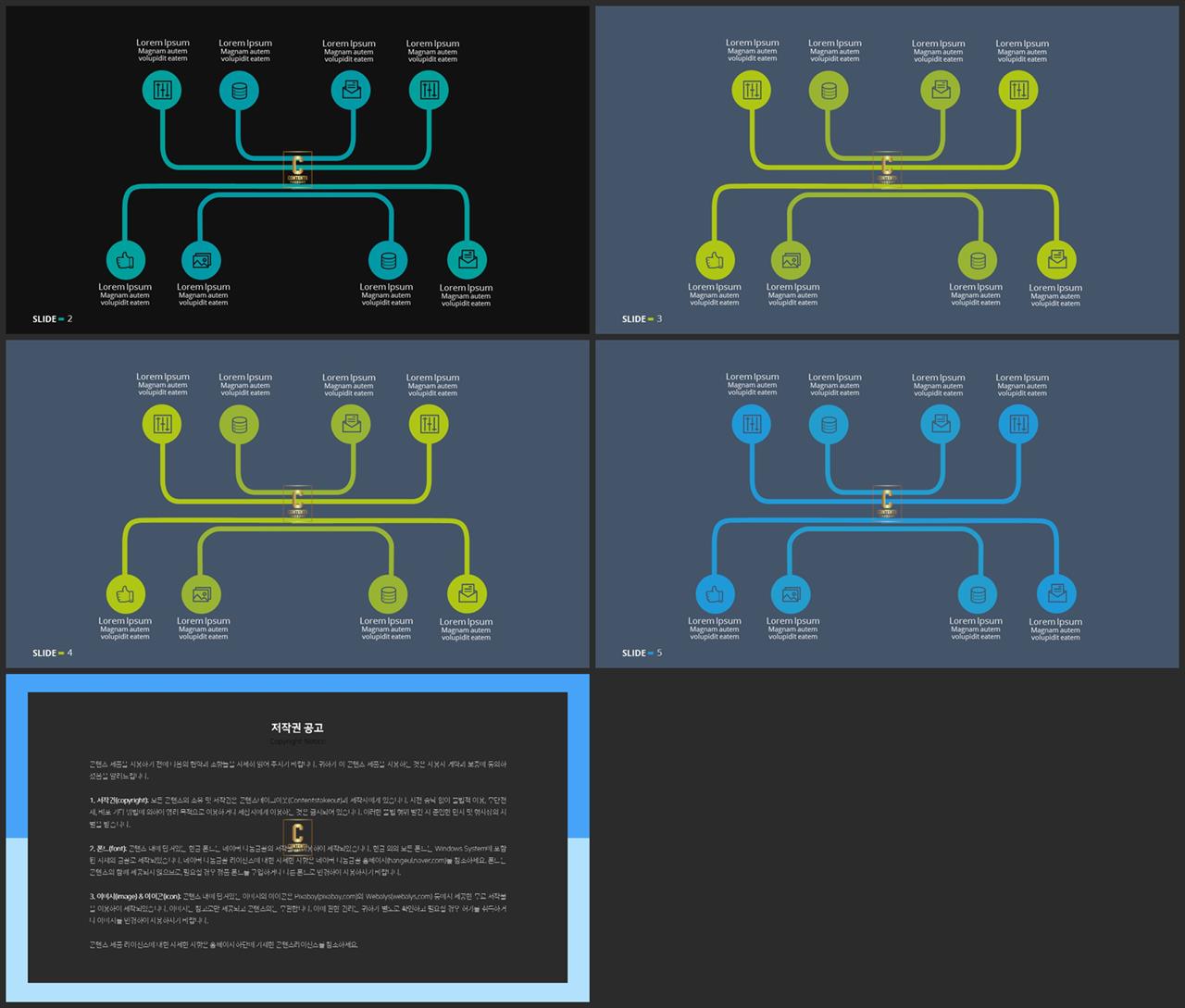Click slide 3's upper-row envelope icon
This screenshot has height=1008, width=1185.
(941, 90)
